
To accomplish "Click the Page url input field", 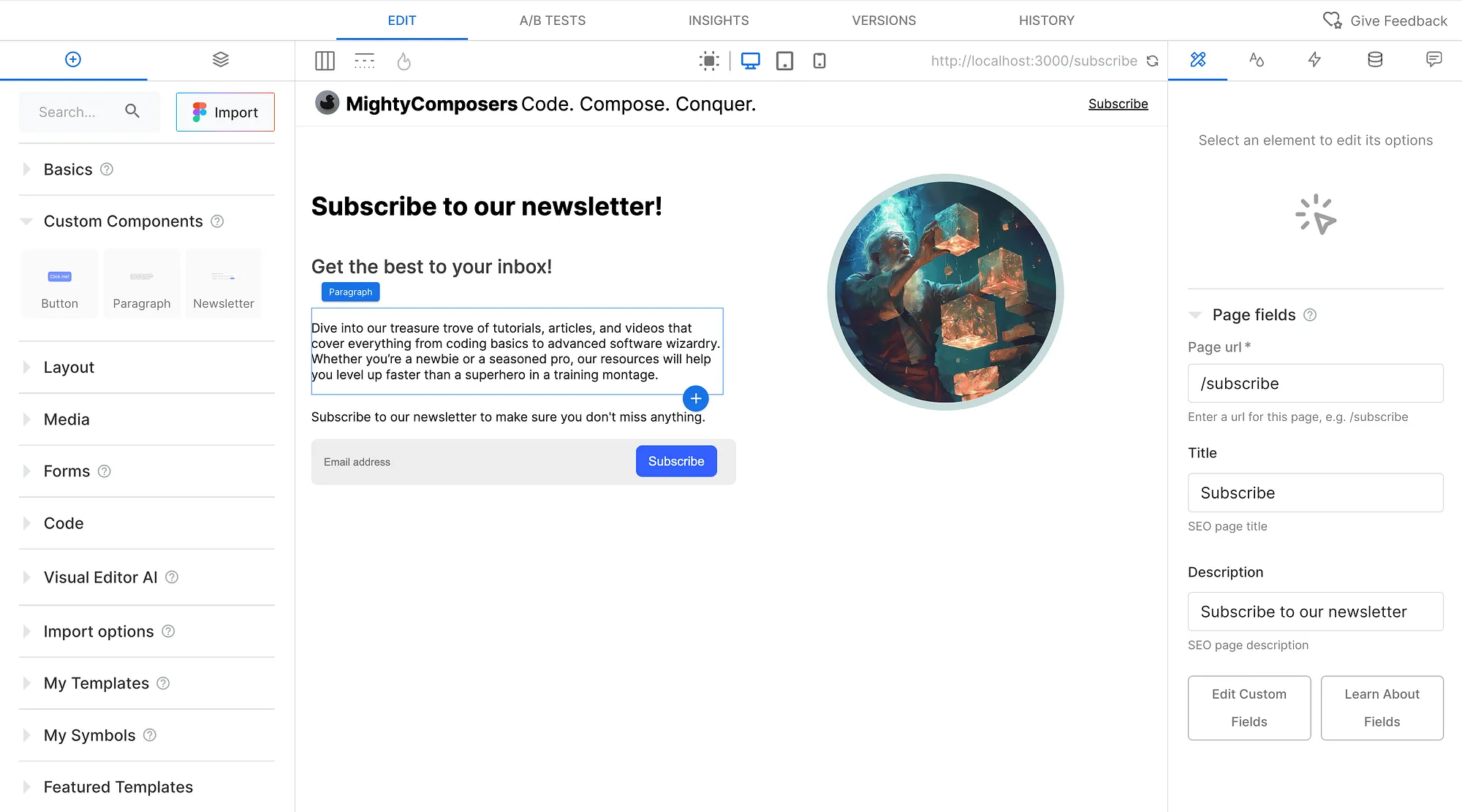I will pos(1315,383).
